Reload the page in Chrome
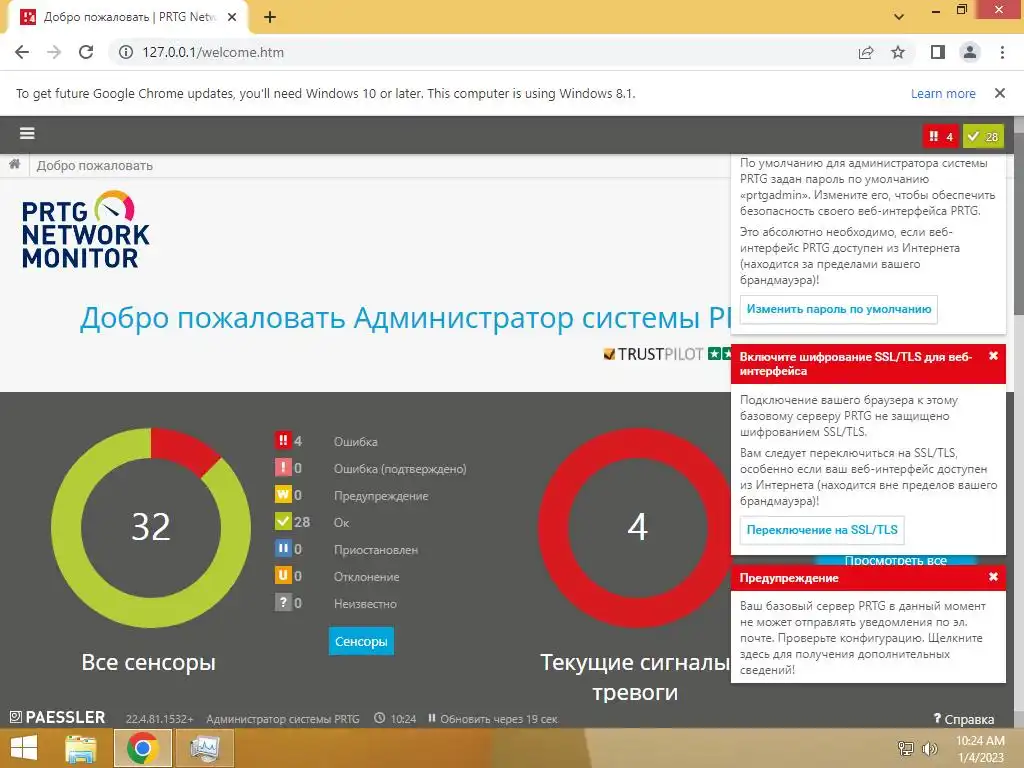 tap(86, 52)
